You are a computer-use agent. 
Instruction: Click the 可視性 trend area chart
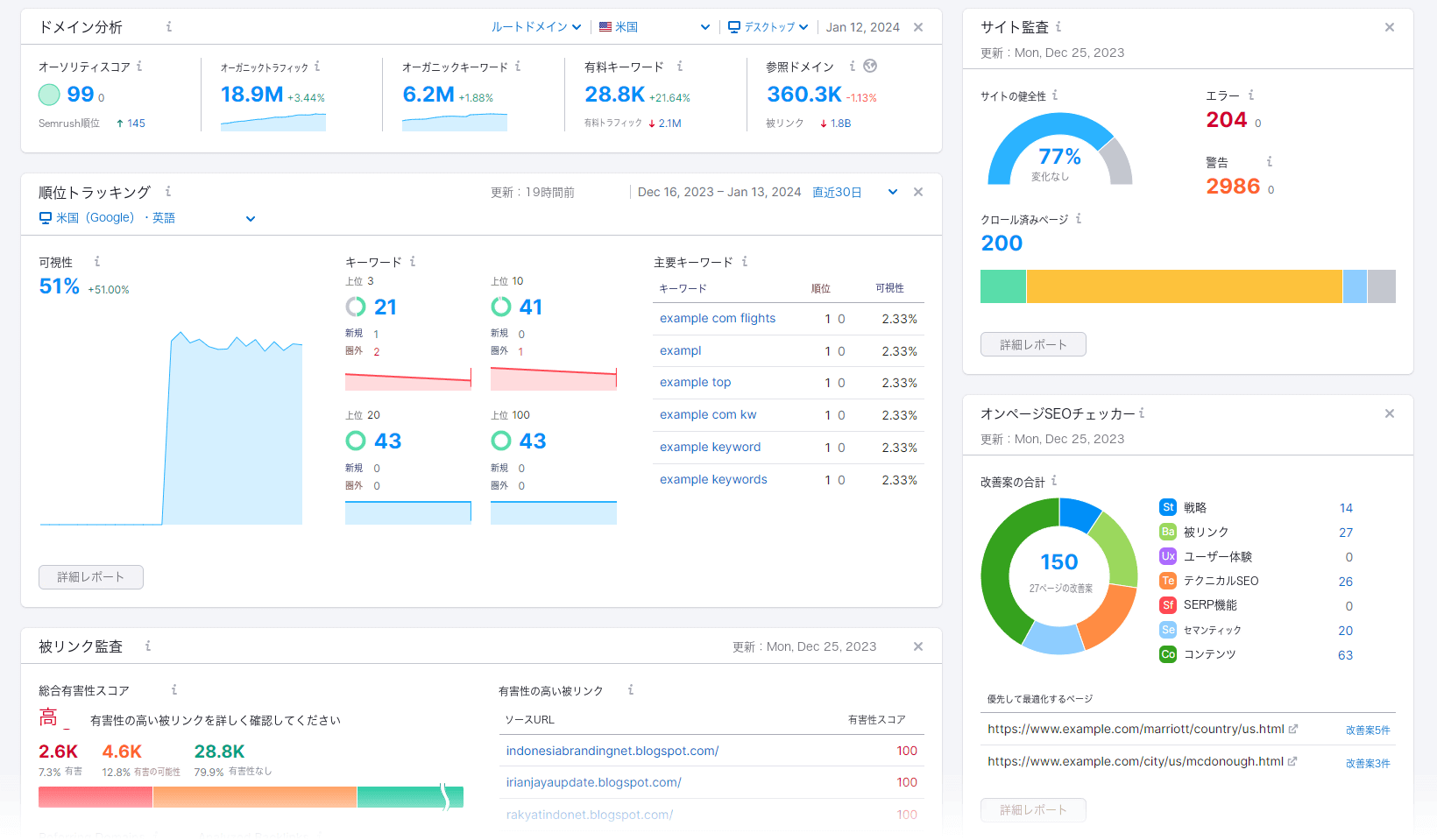point(171,428)
